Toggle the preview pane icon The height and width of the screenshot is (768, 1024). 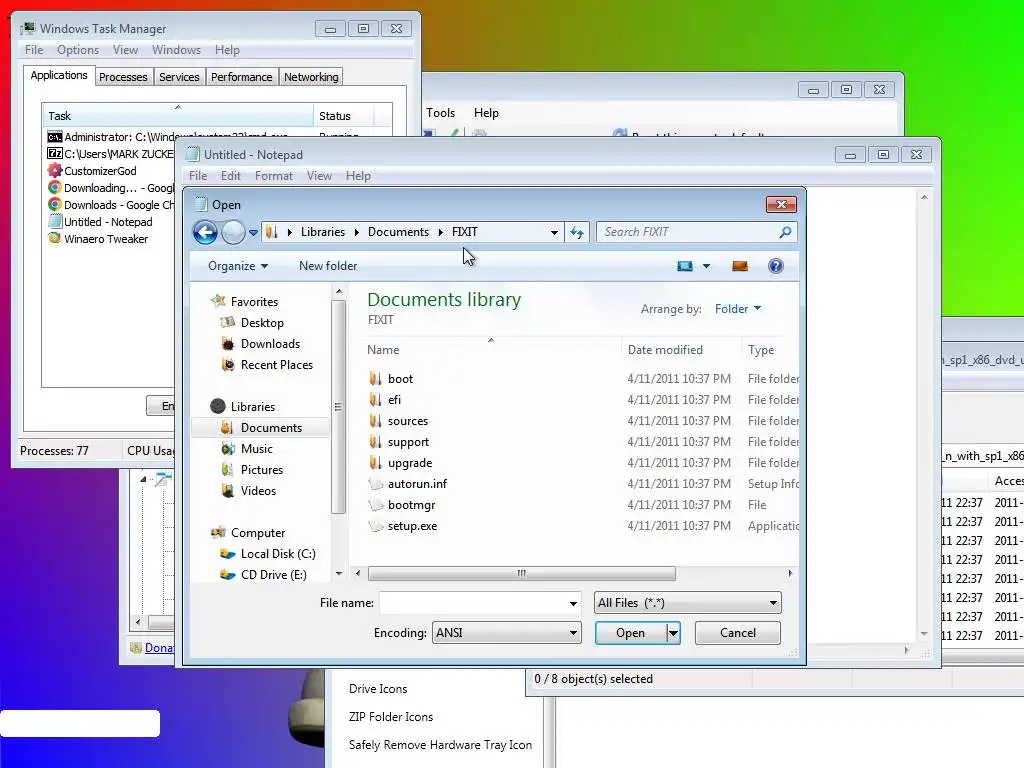(740, 266)
